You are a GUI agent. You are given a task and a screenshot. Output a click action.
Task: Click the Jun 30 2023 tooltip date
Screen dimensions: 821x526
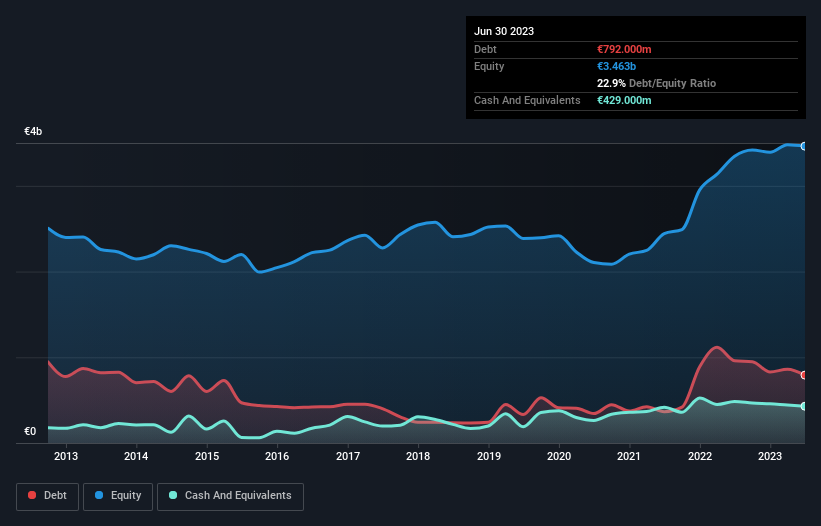coord(504,31)
